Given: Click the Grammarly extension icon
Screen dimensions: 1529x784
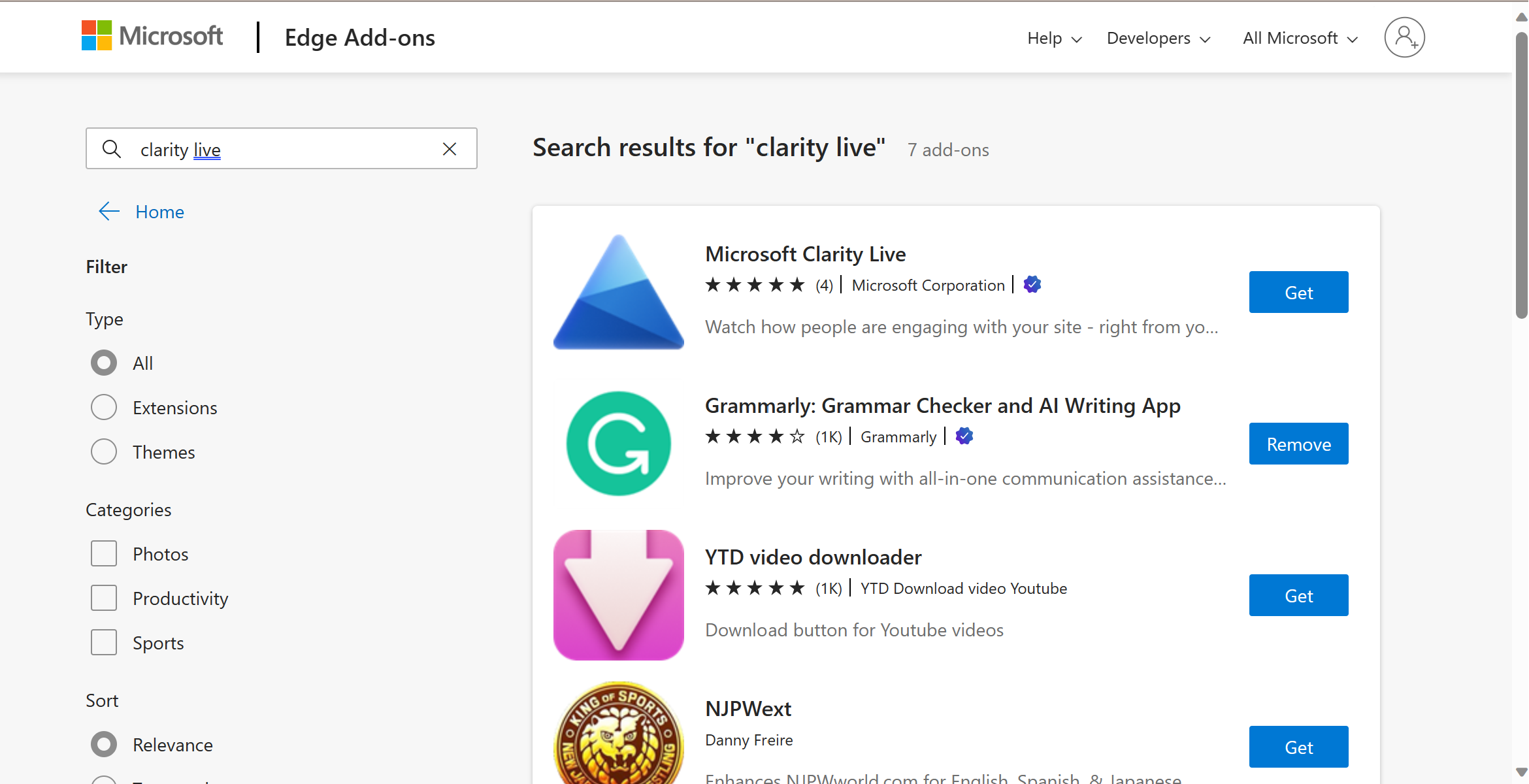Looking at the screenshot, I should 619,444.
